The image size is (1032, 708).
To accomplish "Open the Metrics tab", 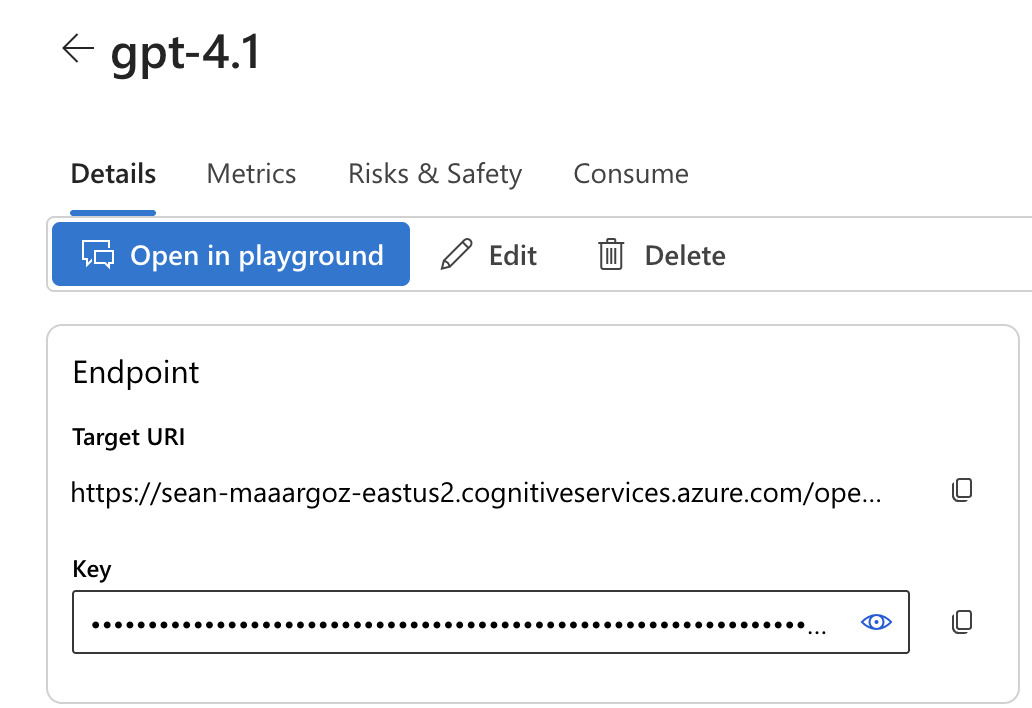I will [x=251, y=174].
